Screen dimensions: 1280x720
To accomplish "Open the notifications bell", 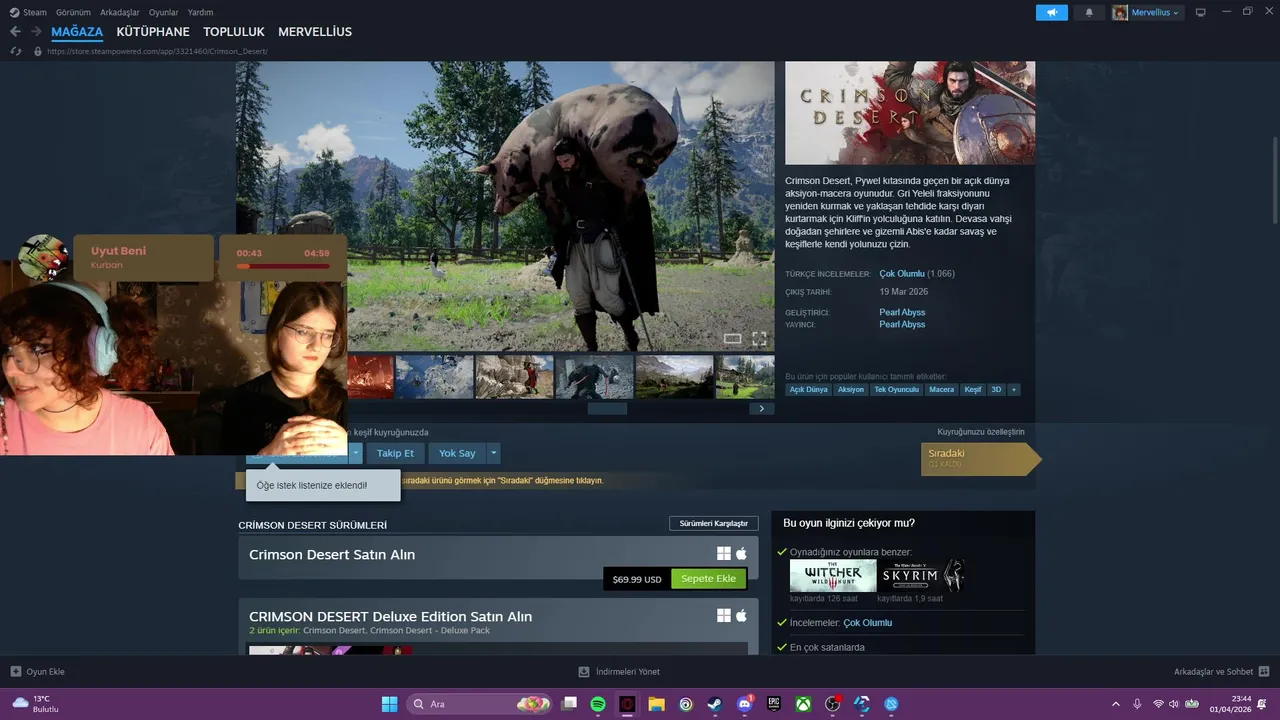I will (1089, 12).
